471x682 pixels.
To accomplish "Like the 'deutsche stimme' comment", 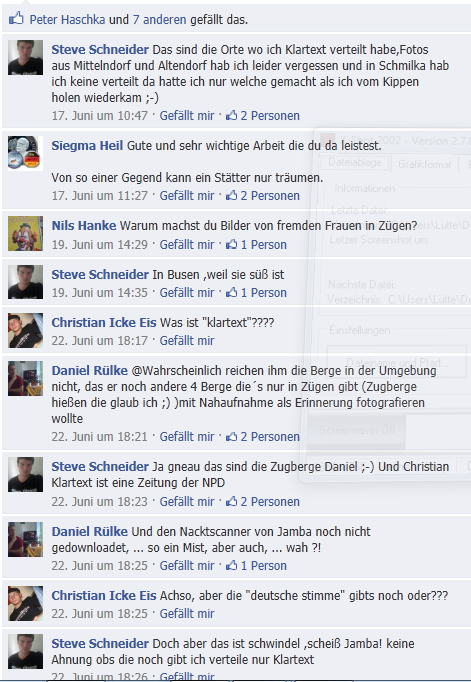I will pyautogui.click(x=187, y=613).
